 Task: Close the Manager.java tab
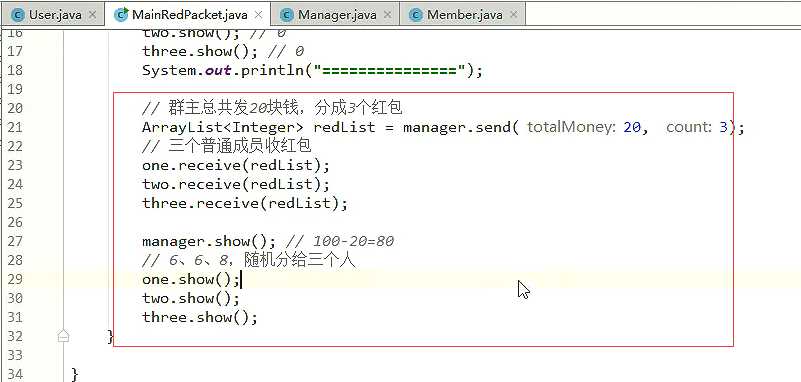[387, 15]
